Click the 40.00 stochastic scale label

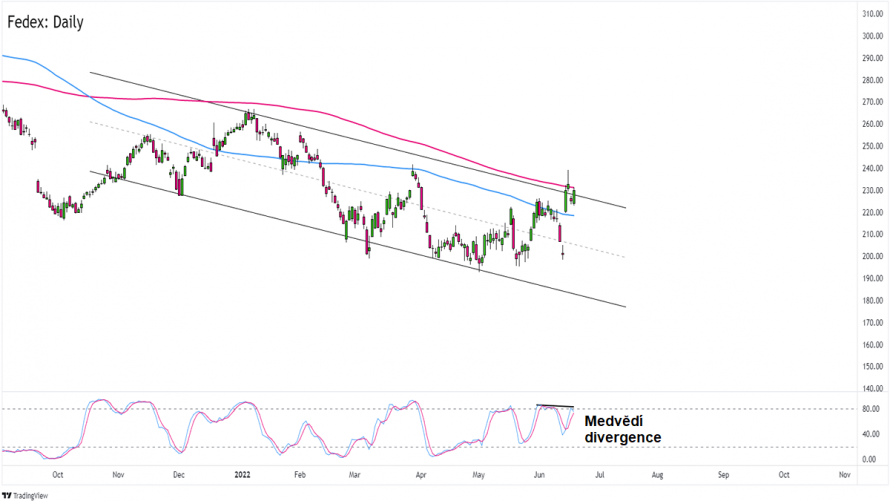870,434
